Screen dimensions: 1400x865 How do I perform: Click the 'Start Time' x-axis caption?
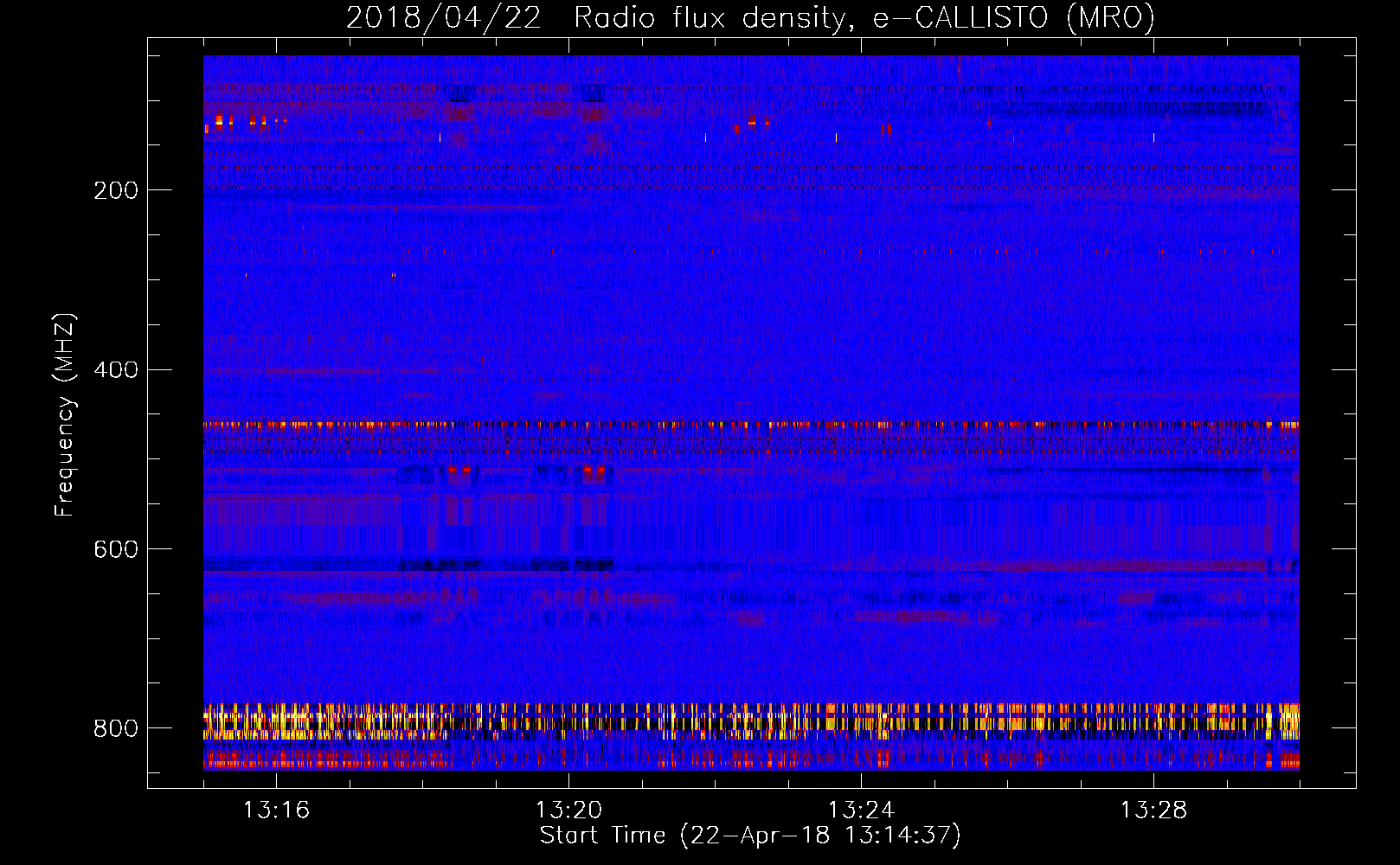pos(750,836)
